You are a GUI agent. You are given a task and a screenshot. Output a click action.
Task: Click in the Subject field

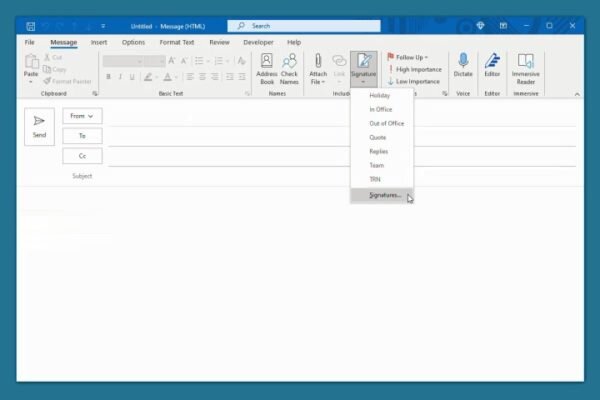tap(342, 176)
